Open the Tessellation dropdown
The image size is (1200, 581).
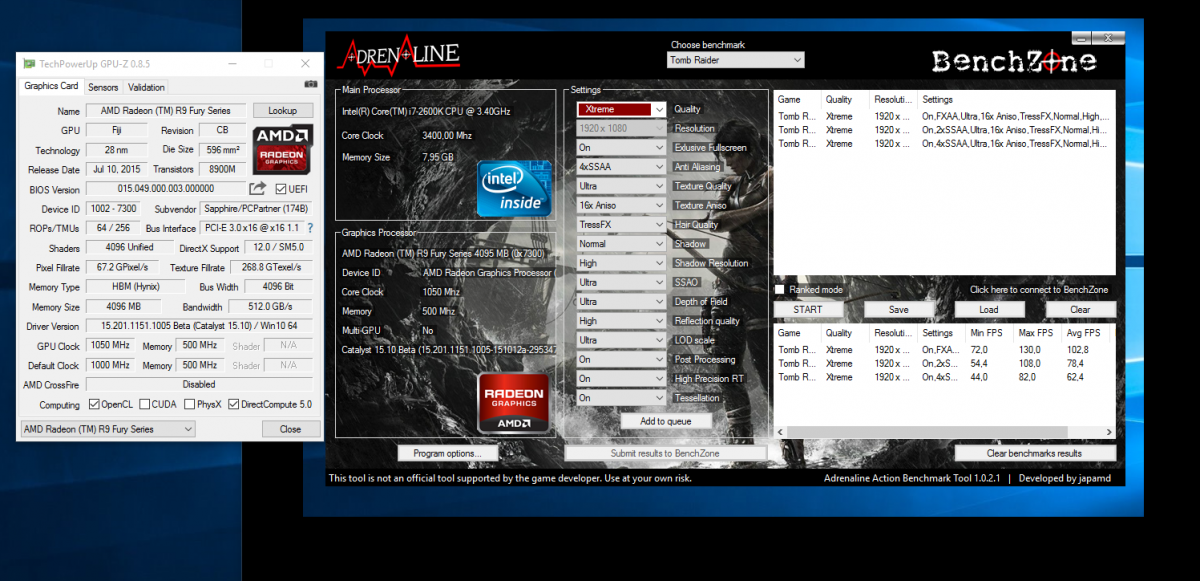(621, 398)
